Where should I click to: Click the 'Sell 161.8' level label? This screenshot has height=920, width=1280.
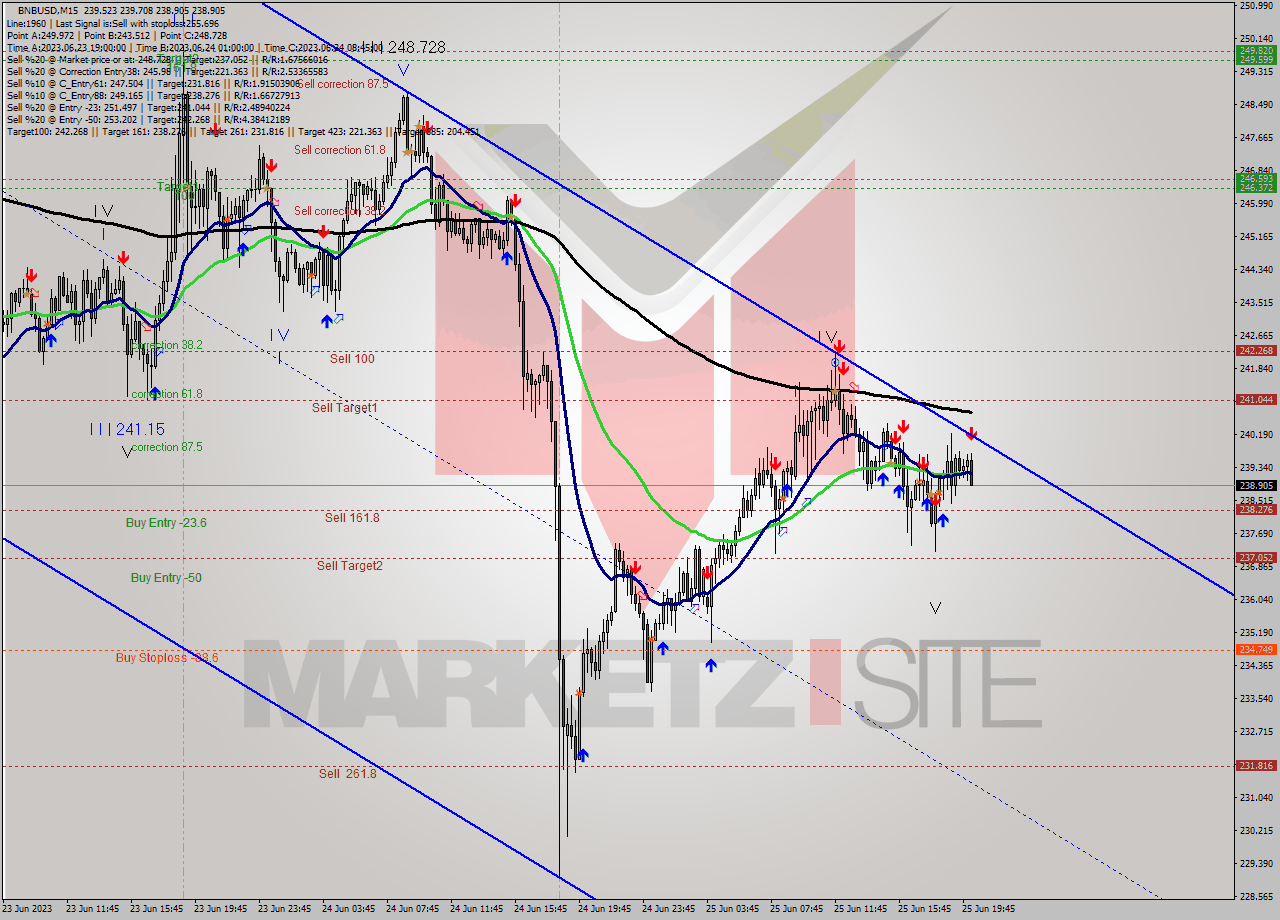click(352, 517)
